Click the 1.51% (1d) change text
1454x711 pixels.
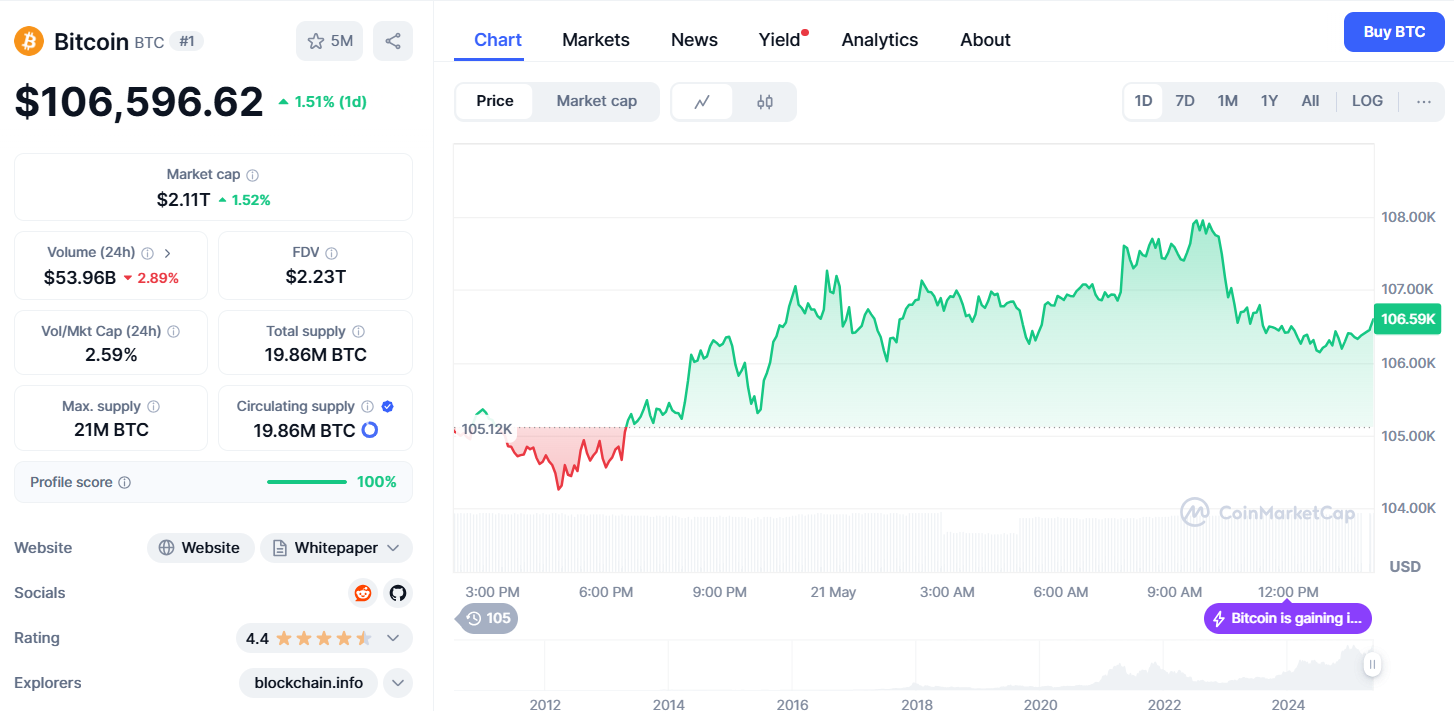[322, 102]
